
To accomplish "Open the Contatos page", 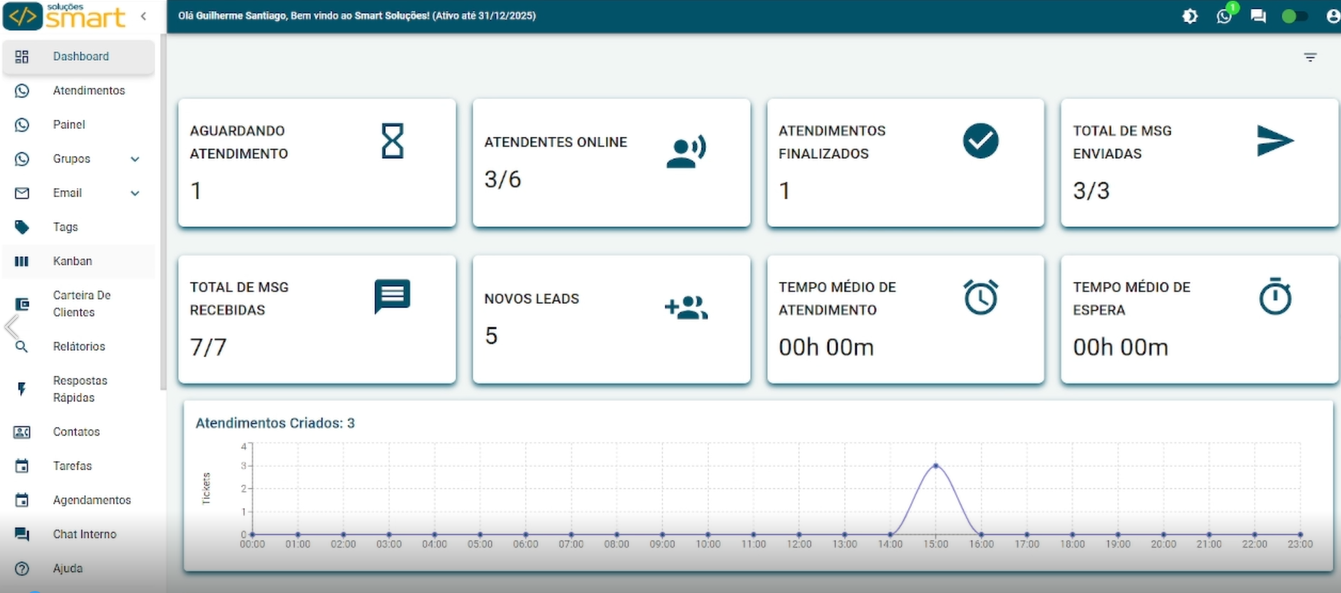I will coord(78,432).
